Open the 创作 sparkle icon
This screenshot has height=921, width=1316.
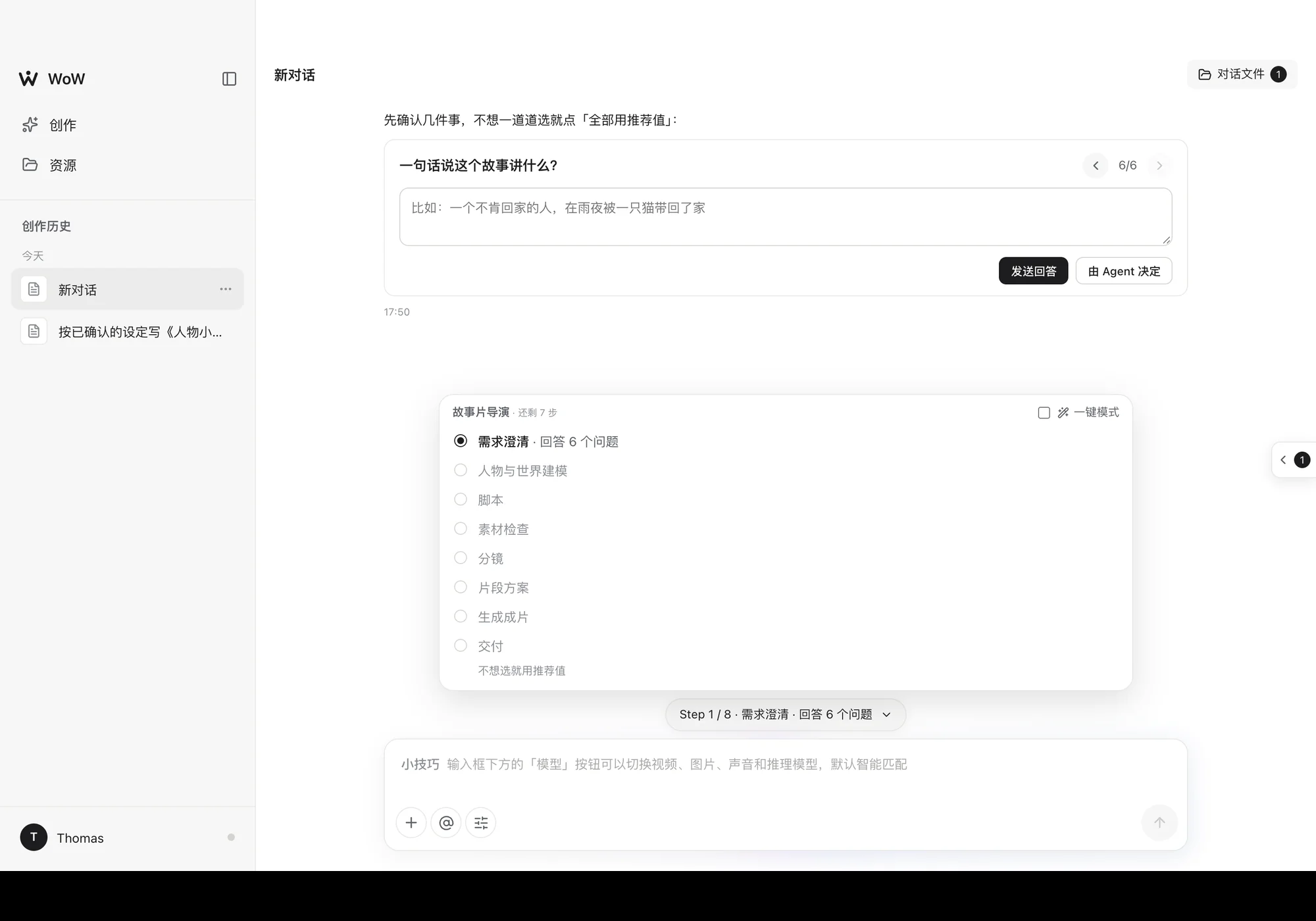coord(30,124)
